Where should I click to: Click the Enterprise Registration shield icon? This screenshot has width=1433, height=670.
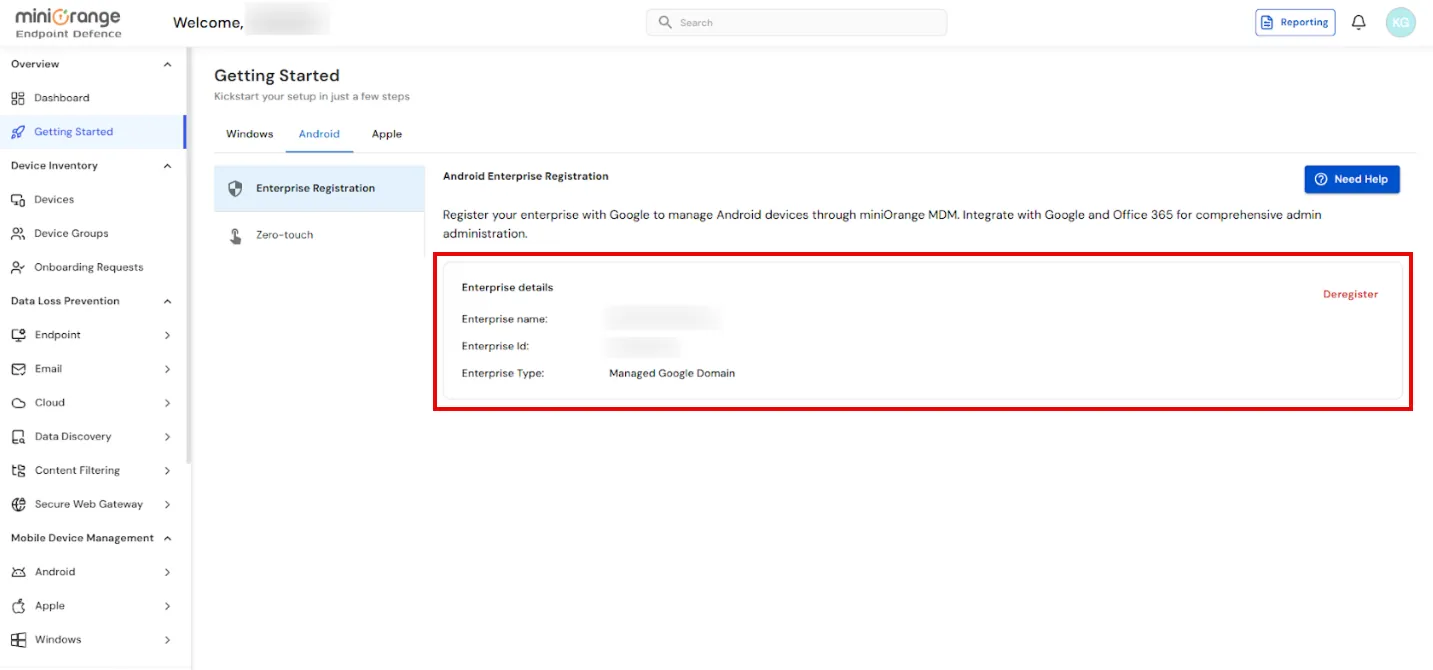pos(235,188)
